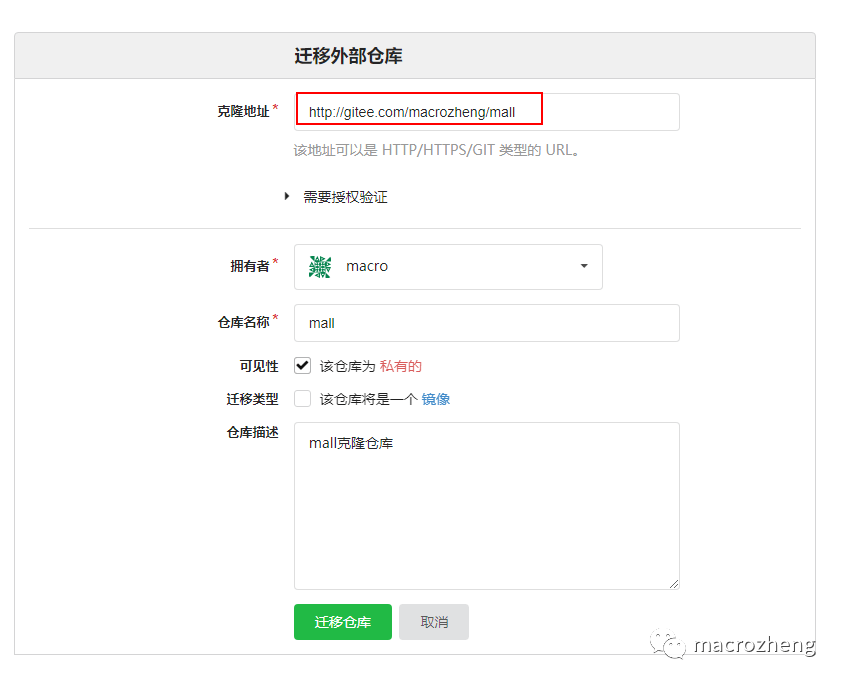Select the mall repository name field

click(486, 322)
